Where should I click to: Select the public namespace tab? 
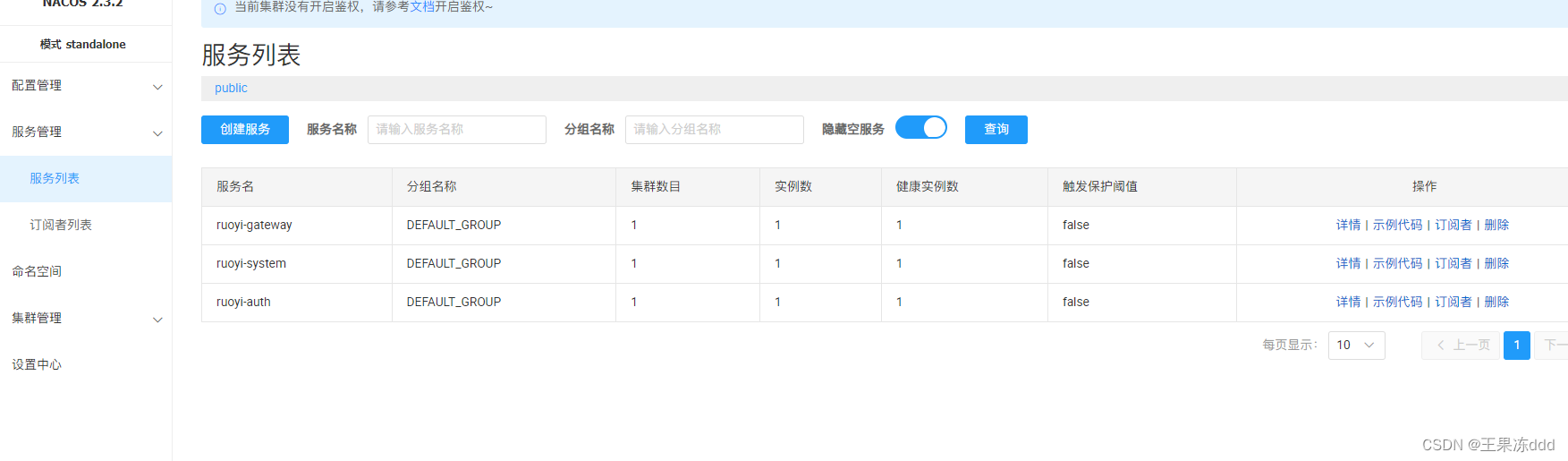tap(231, 88)
